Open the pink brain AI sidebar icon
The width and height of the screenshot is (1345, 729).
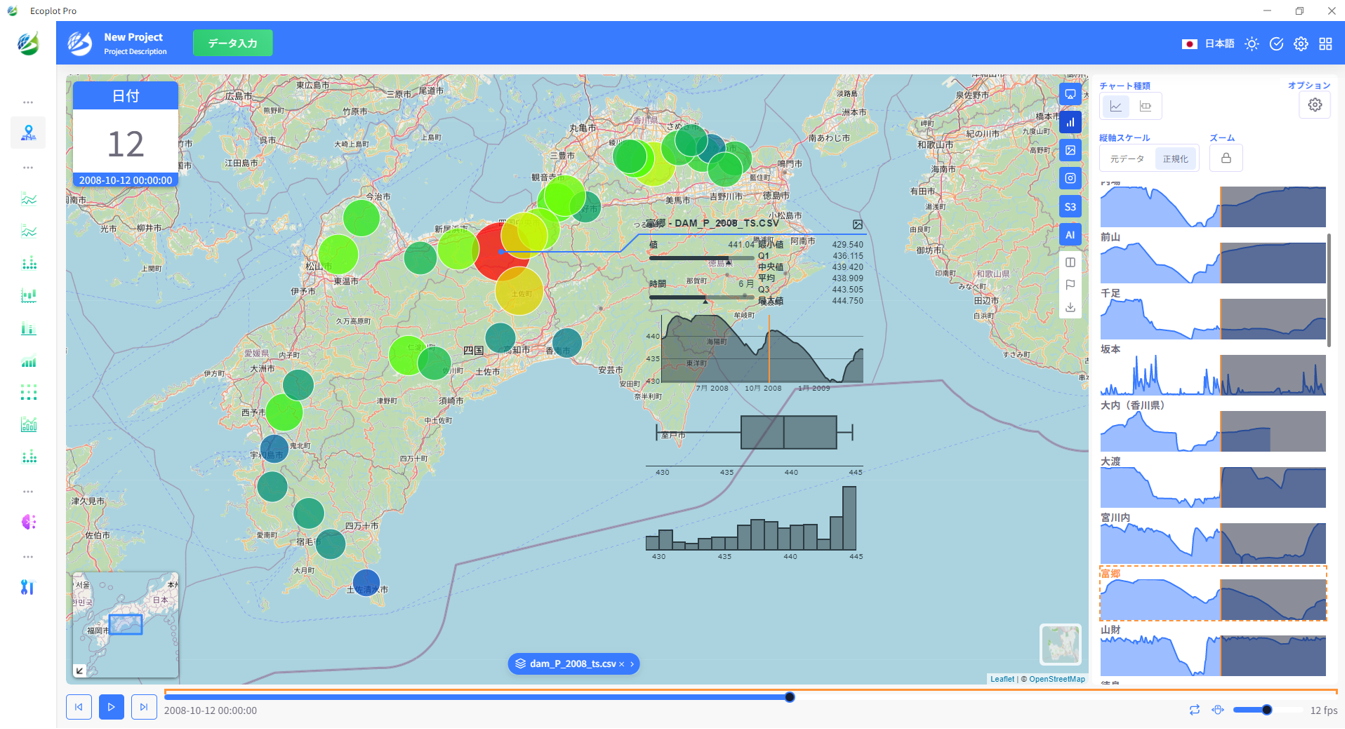click(28, 522)
